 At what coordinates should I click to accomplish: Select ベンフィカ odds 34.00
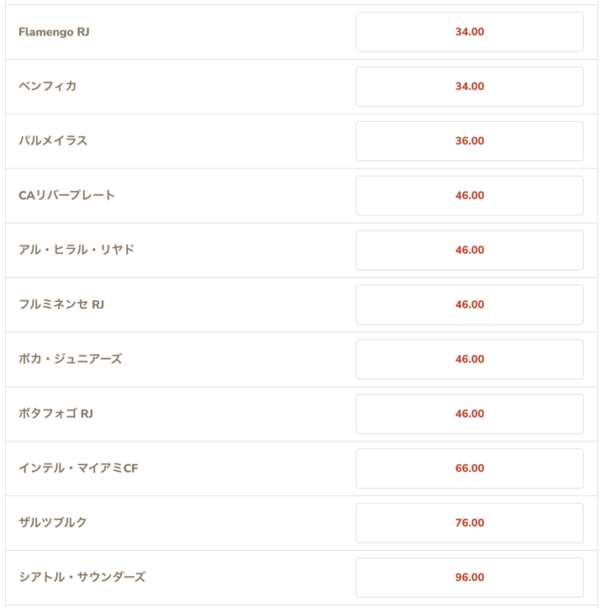(469, 86)
